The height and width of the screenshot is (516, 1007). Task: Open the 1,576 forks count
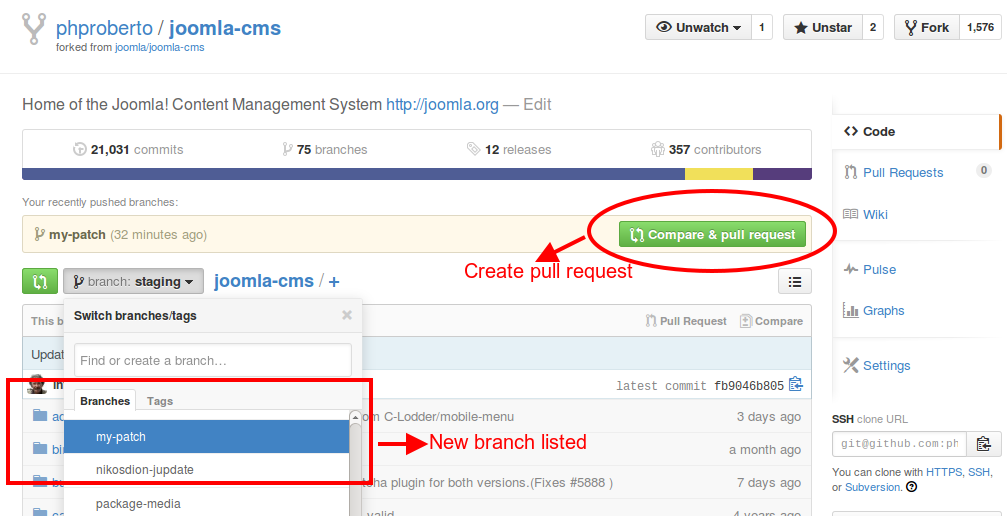point(980,28)
